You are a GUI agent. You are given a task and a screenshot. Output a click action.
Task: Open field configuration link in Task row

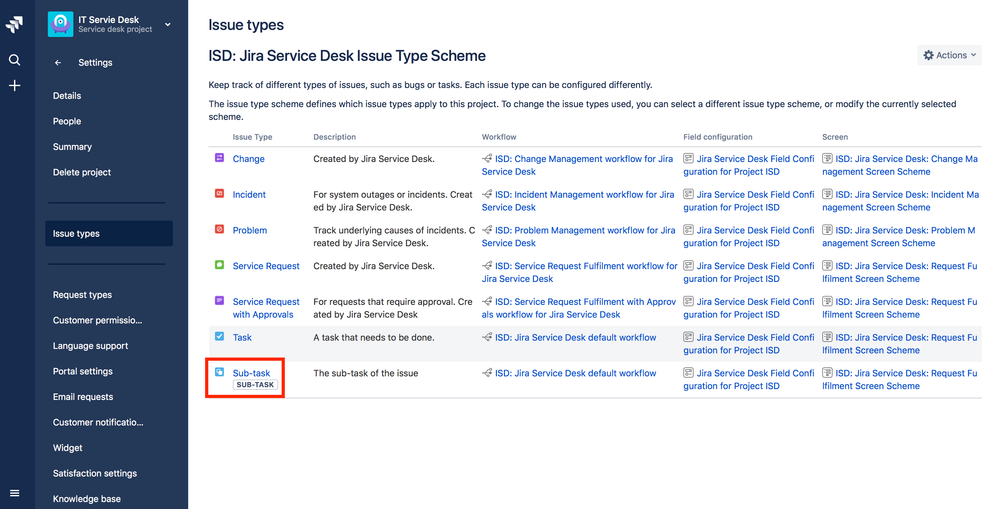(749, 343)
